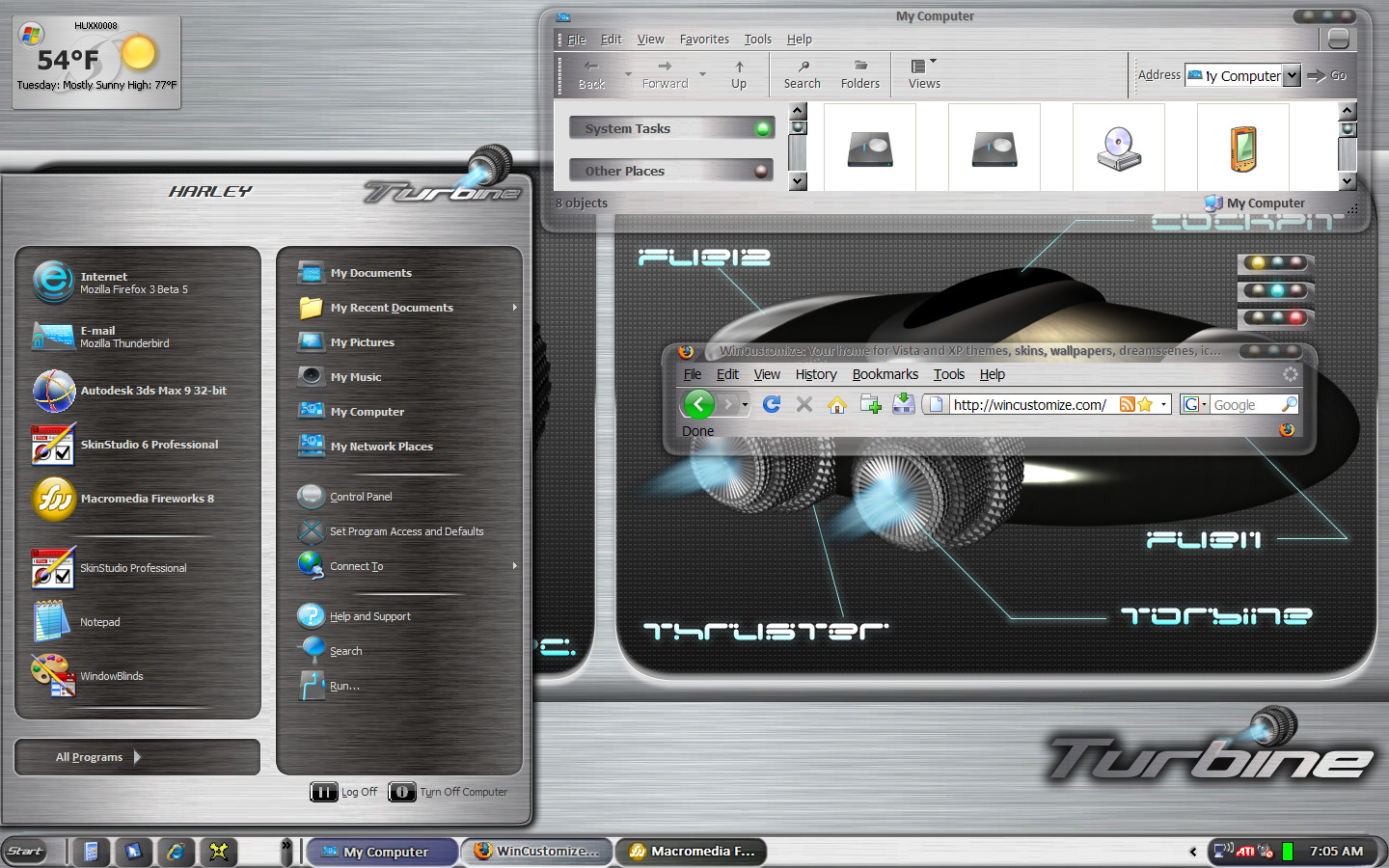The image size is (1389, 868).
Task: Click Folders in My Computer toolbar
Action: click(860, 74)
